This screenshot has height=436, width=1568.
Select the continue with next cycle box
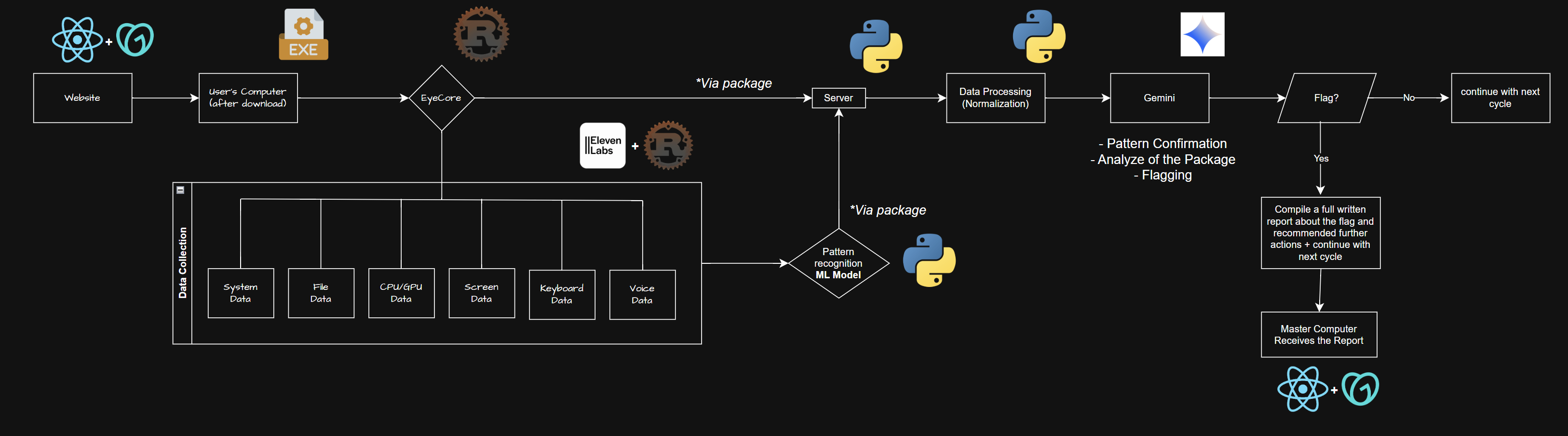click(1500, 98)
